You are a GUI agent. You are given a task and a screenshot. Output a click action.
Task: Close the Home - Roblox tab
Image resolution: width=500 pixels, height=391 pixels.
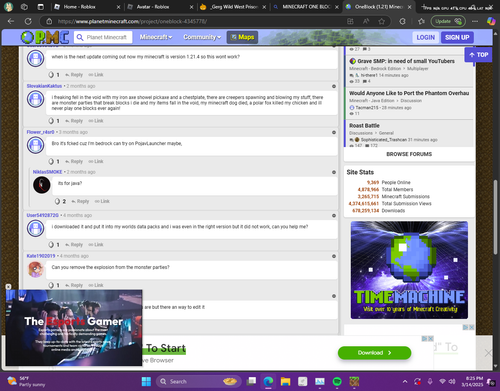tap(118, 7)
